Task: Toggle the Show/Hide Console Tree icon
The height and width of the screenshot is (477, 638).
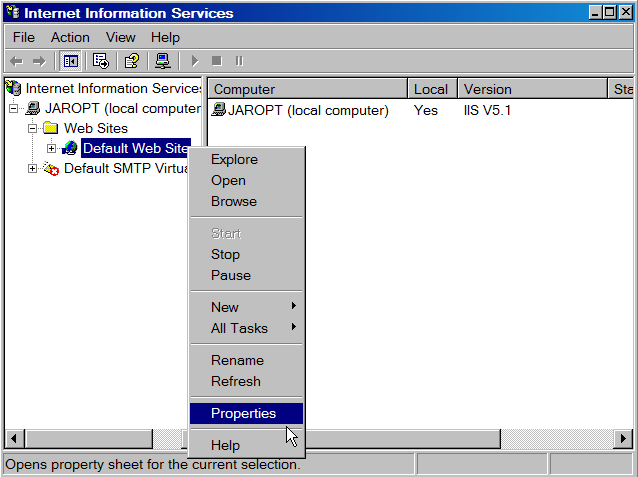Action: (x=70, y=61)
